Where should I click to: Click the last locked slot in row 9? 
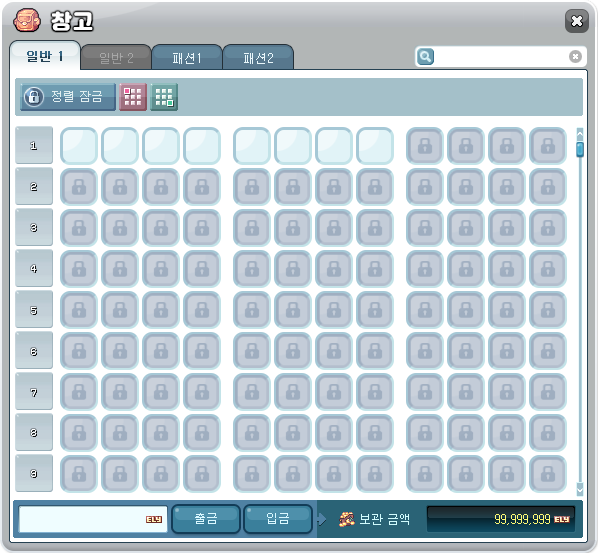click(x=548, y=474)
